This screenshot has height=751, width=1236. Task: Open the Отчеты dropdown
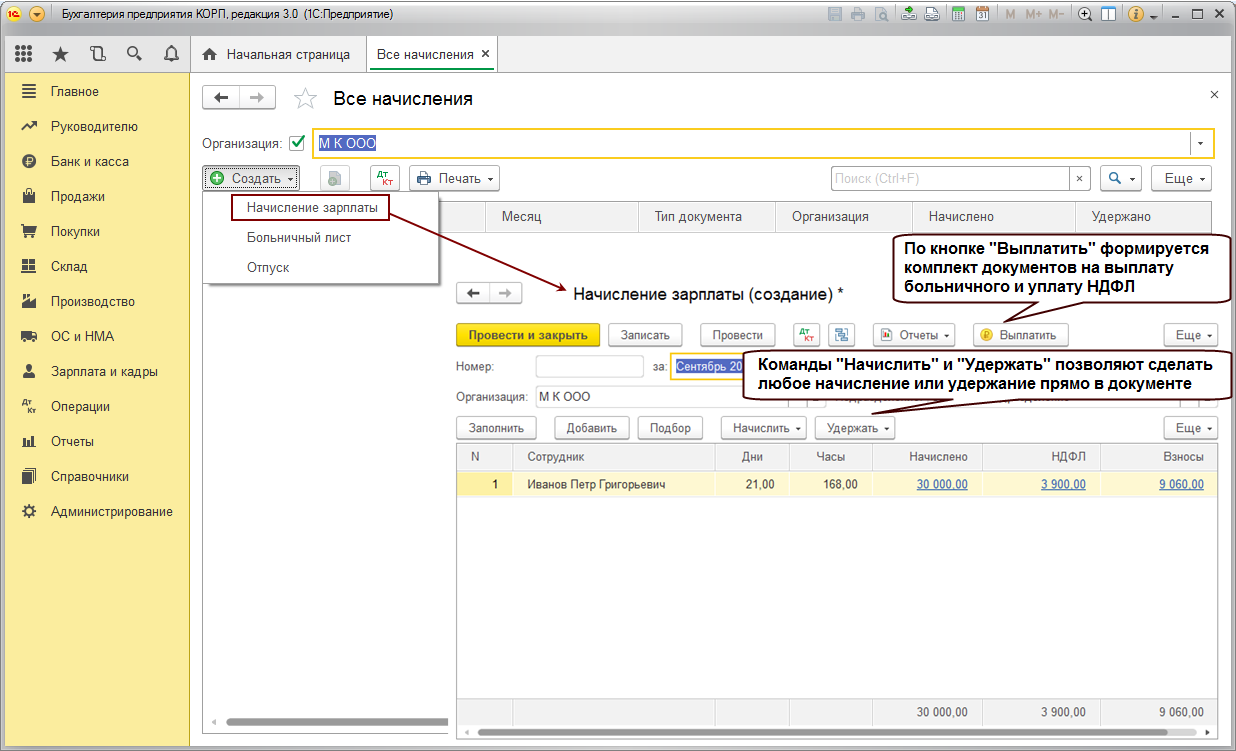click(x=914, y=335)
